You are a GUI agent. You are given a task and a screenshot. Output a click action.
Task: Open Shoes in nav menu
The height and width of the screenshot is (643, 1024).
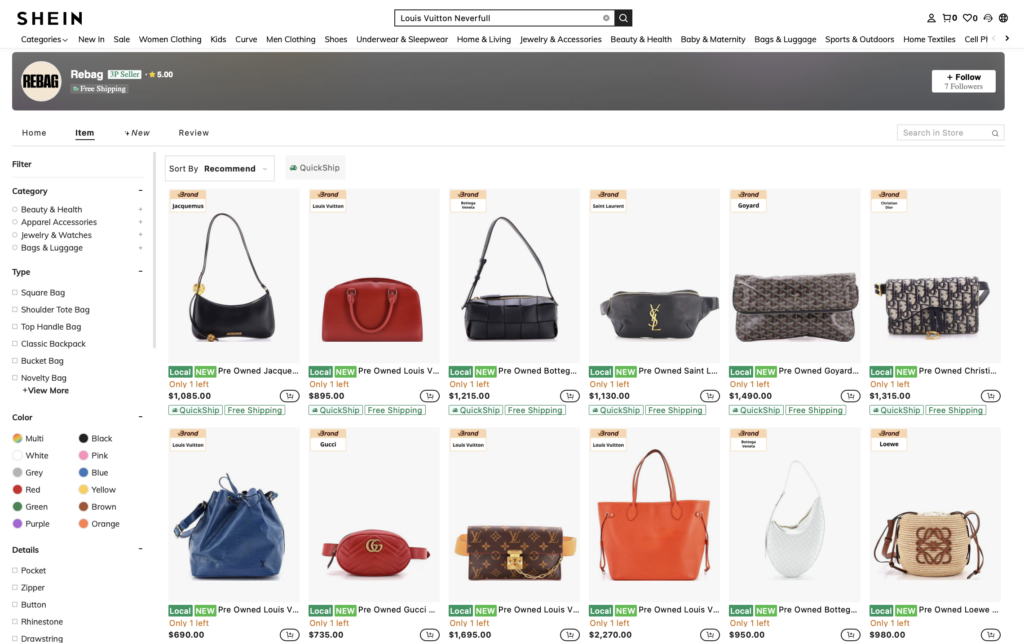coord(336,39)
